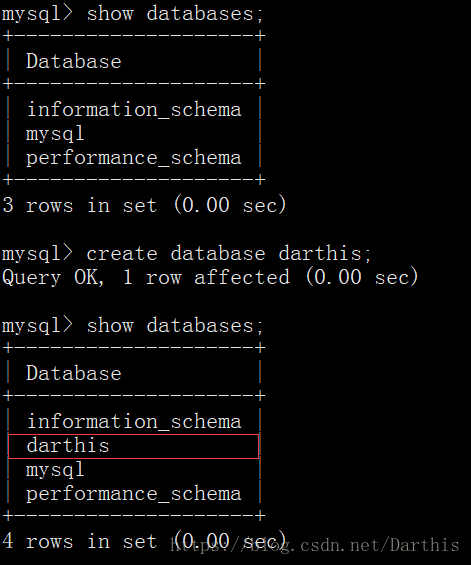Click the highlighted 'darthis' database row
This screenshot has height=565, width=471.
[x=133, y=446]
